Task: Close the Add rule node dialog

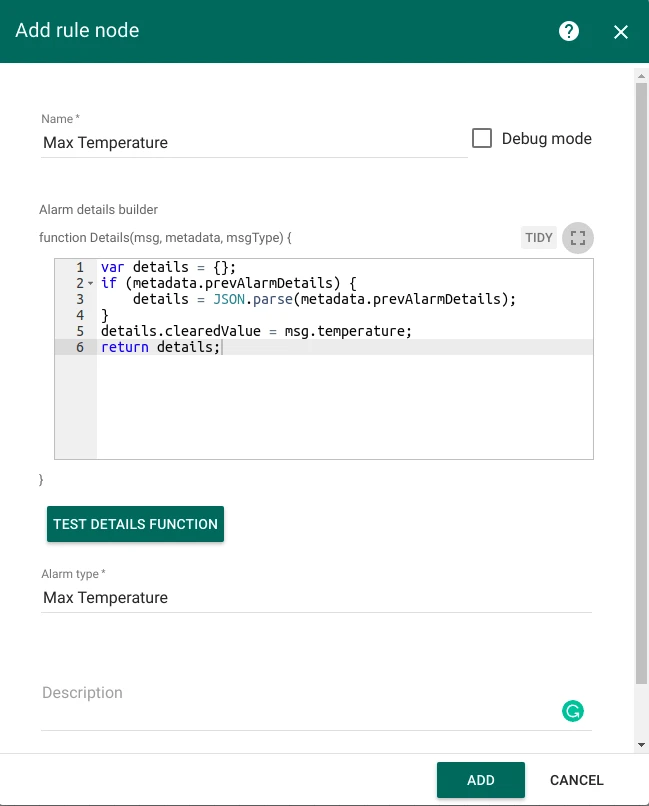Action: (621, 32)
